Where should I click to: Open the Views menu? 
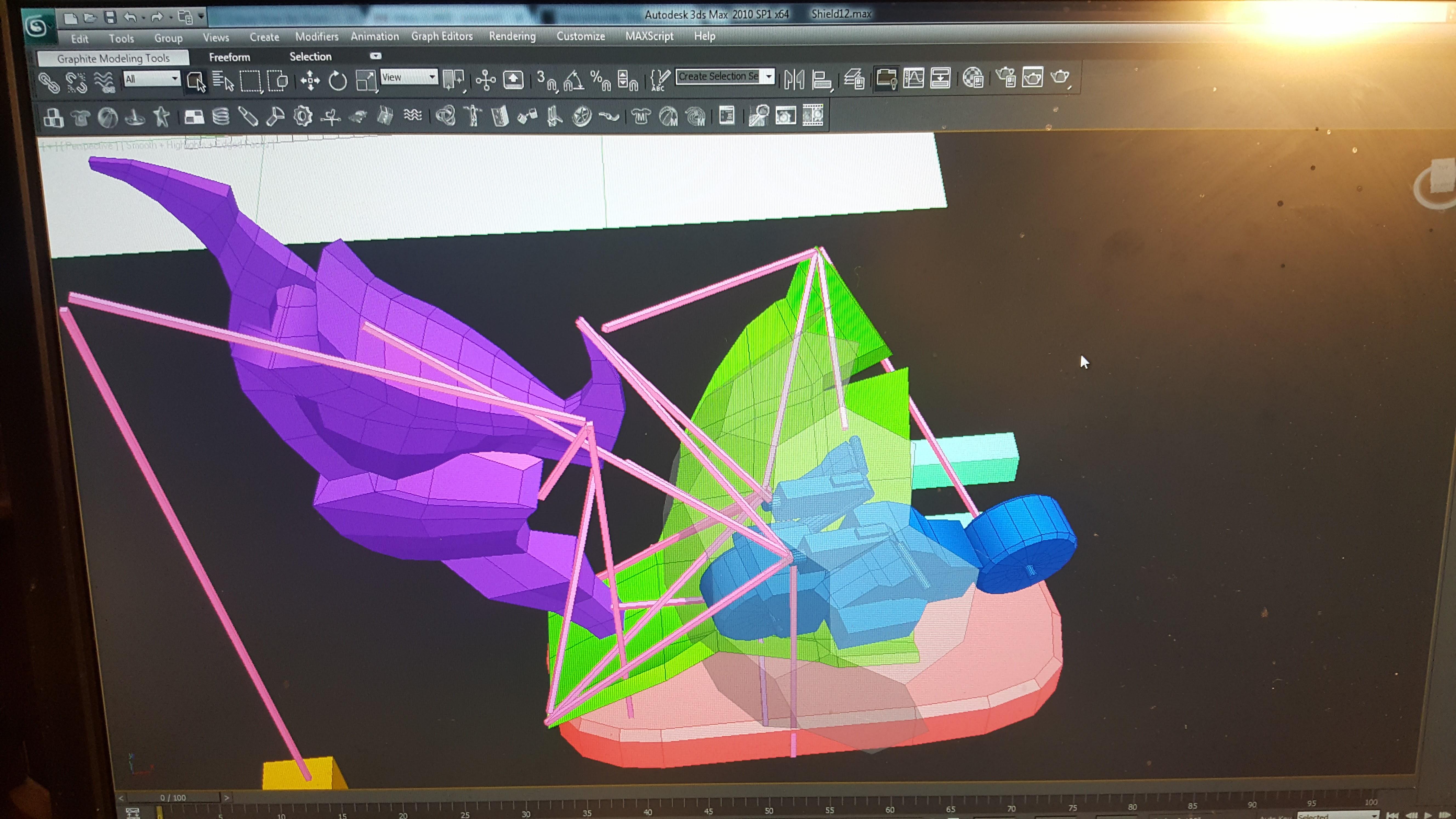(216, 37)
